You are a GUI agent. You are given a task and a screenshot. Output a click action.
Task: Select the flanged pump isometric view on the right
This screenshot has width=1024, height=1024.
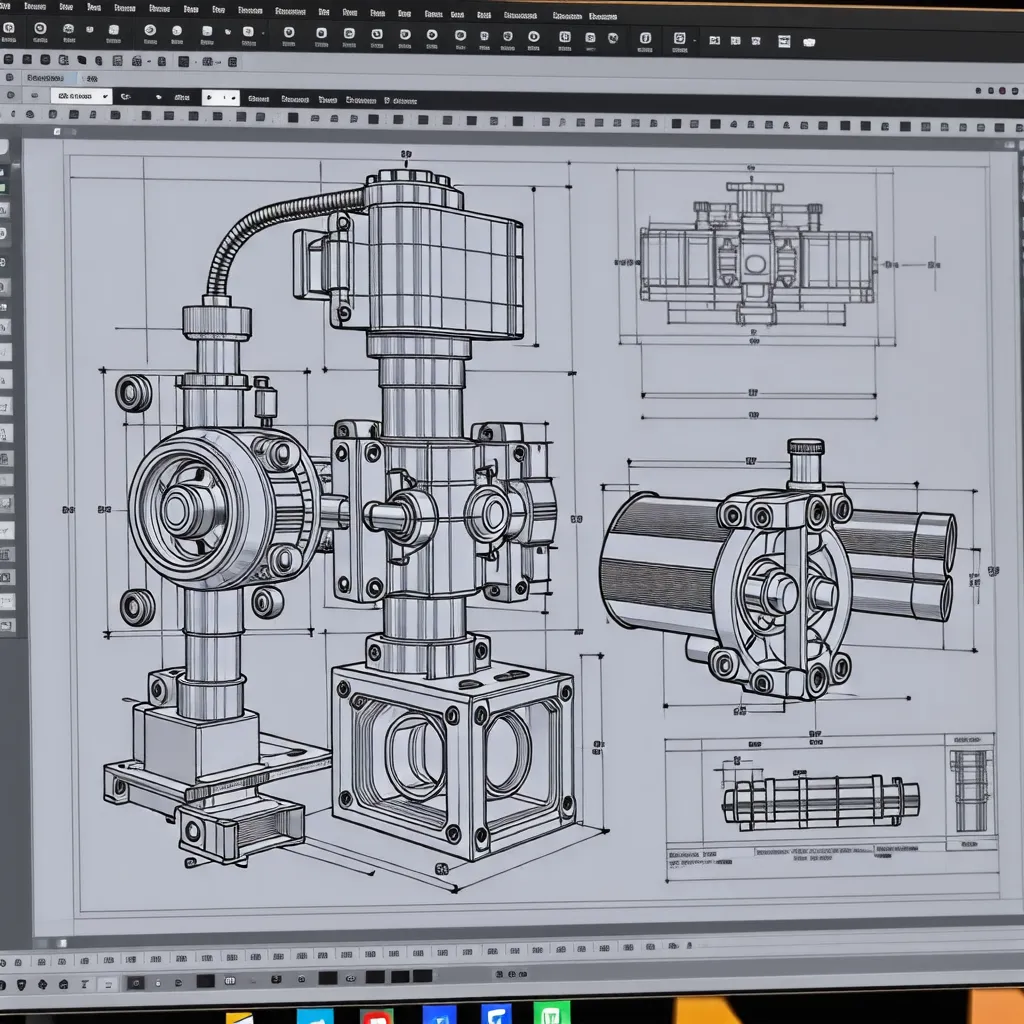click(777, 571)
